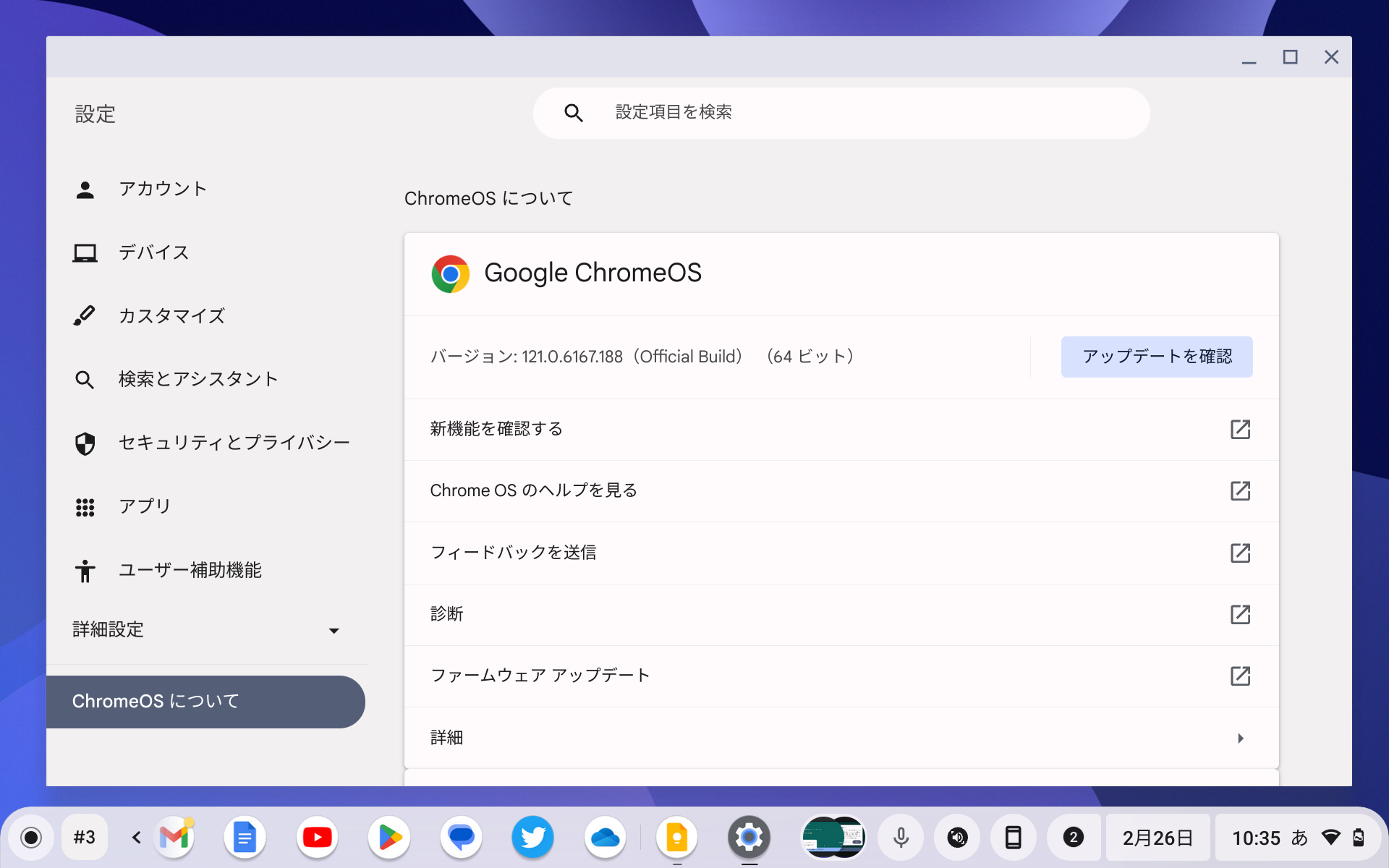Click the speaker icon in the status tray
This screenshot has height=868, width=1389.
coord(956,837)
